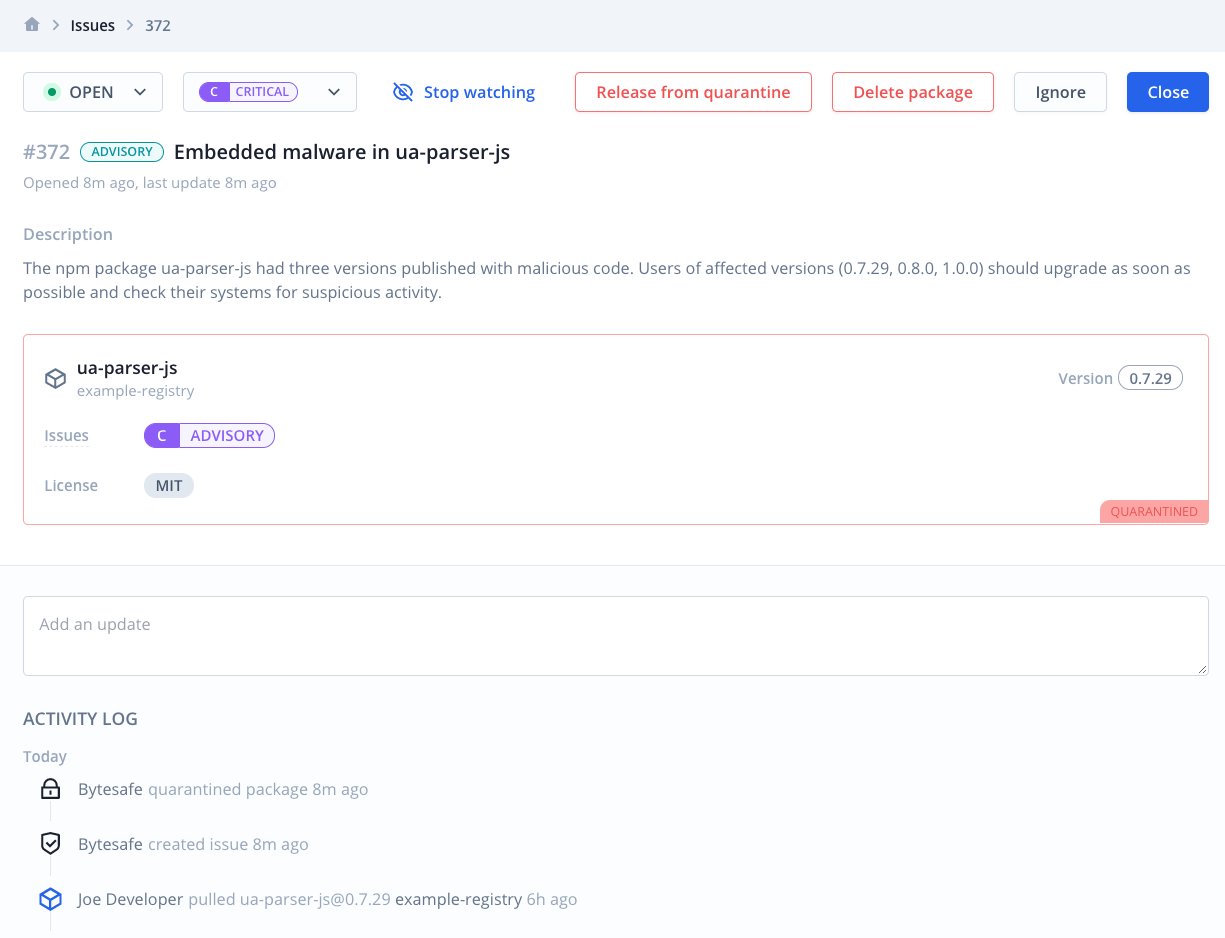The width and height of the screenshot is (1225, 938).
Task: Click the shield icon beside created issue entry
Action: tap(50, 843)
